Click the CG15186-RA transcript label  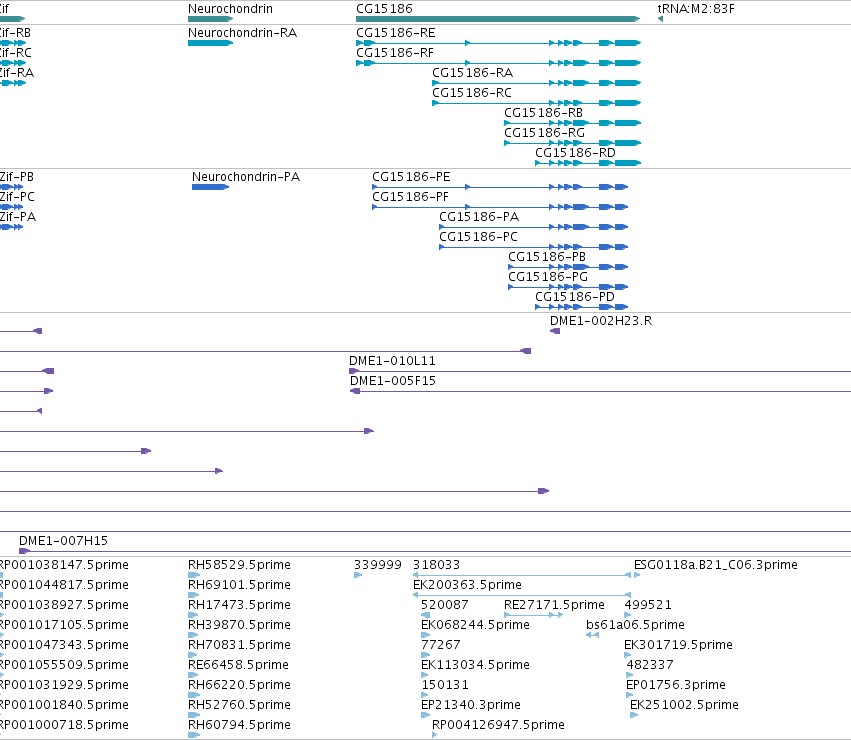(x=472, y=73)
